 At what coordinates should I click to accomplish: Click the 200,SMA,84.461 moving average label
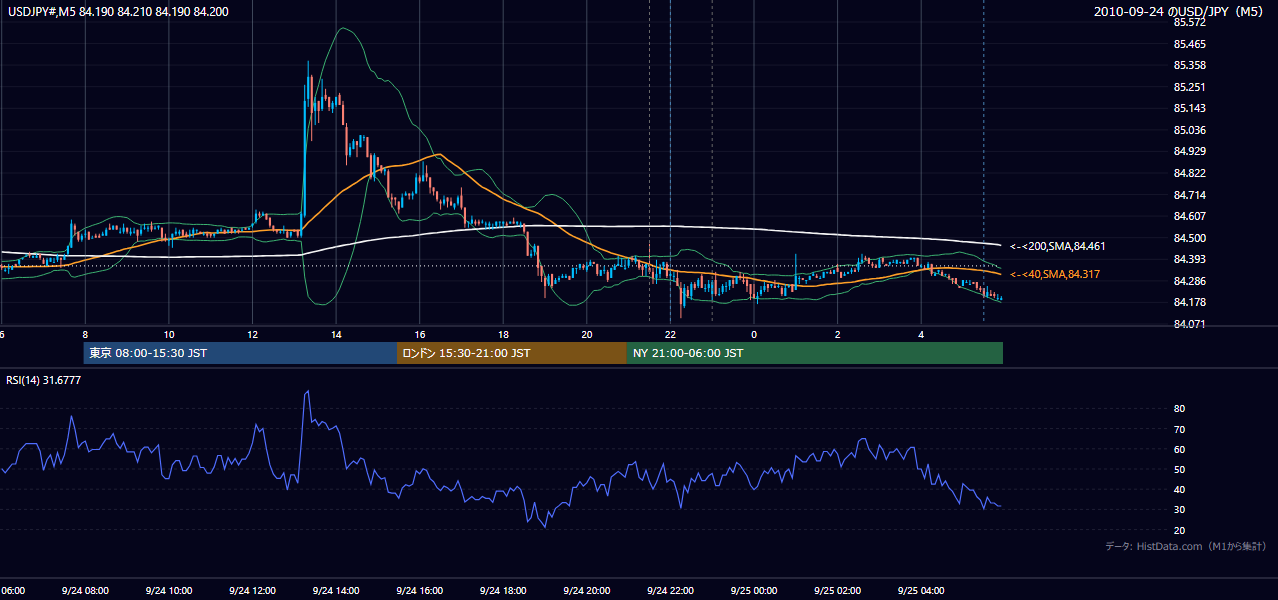click(1057, 246)
